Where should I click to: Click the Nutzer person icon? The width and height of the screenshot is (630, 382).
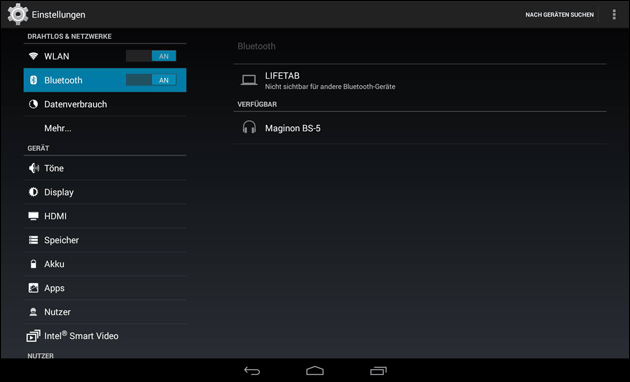coord(33,312)
